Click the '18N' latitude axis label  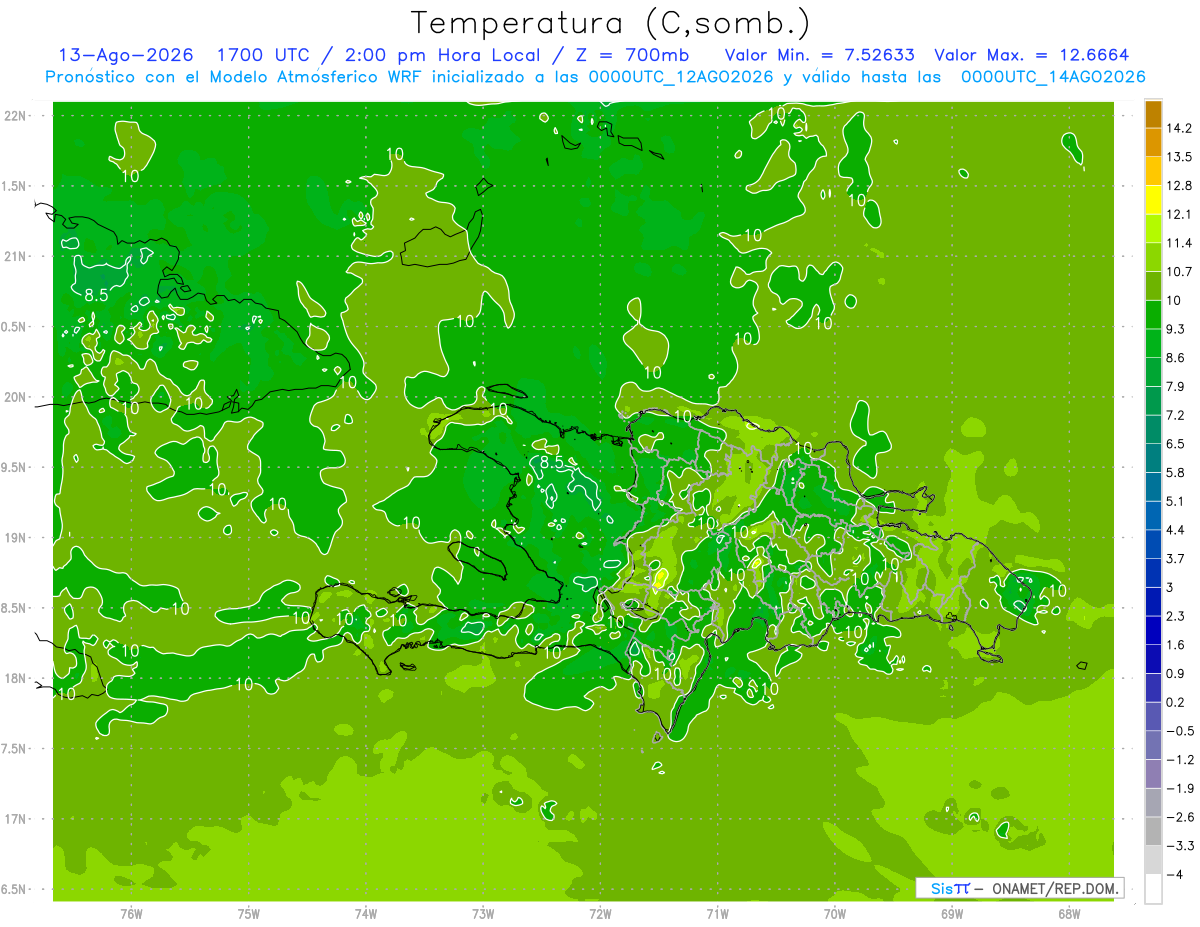pyautogui.click(x=17, y=678)
